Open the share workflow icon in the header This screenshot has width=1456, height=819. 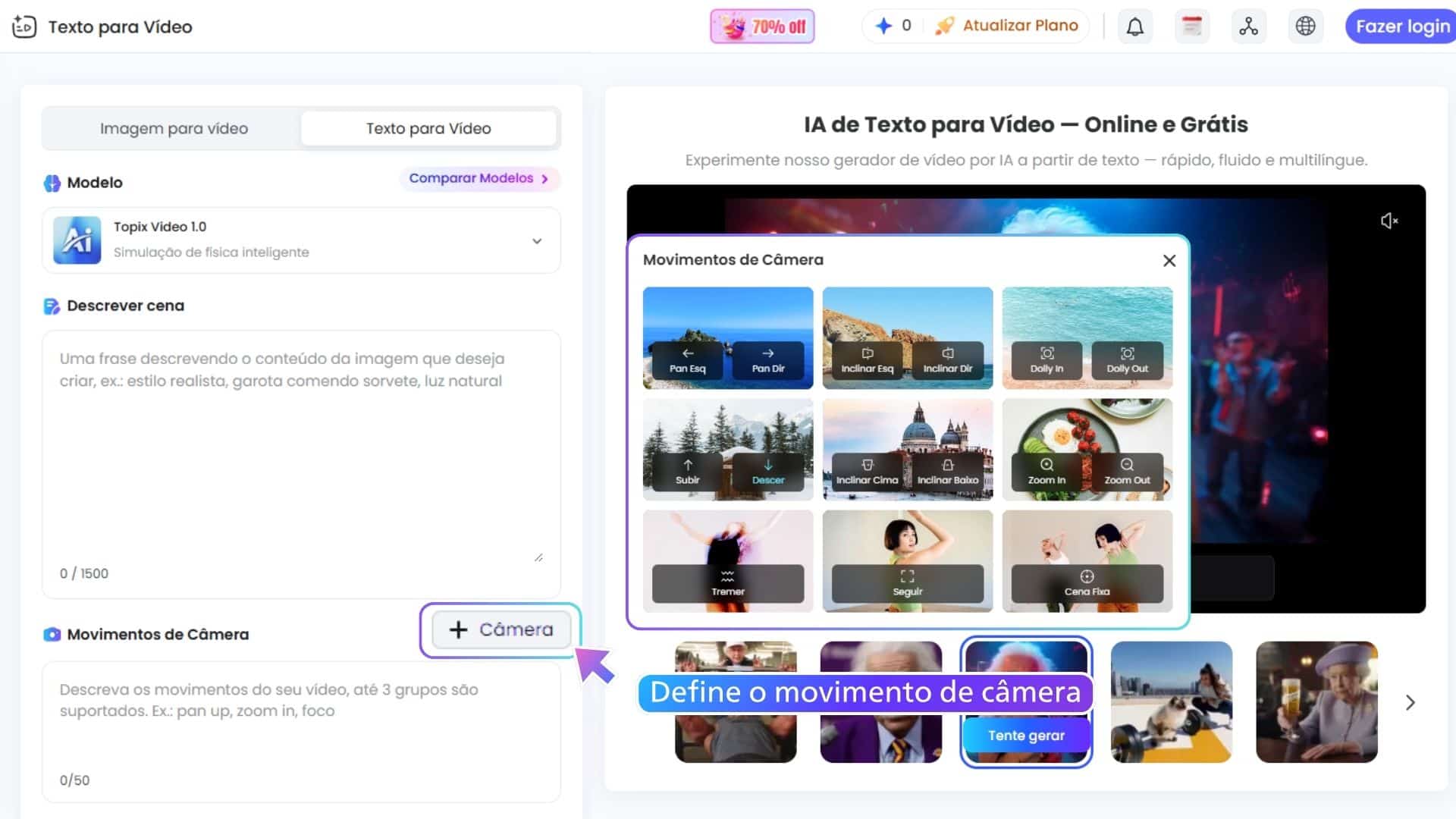1248,26
